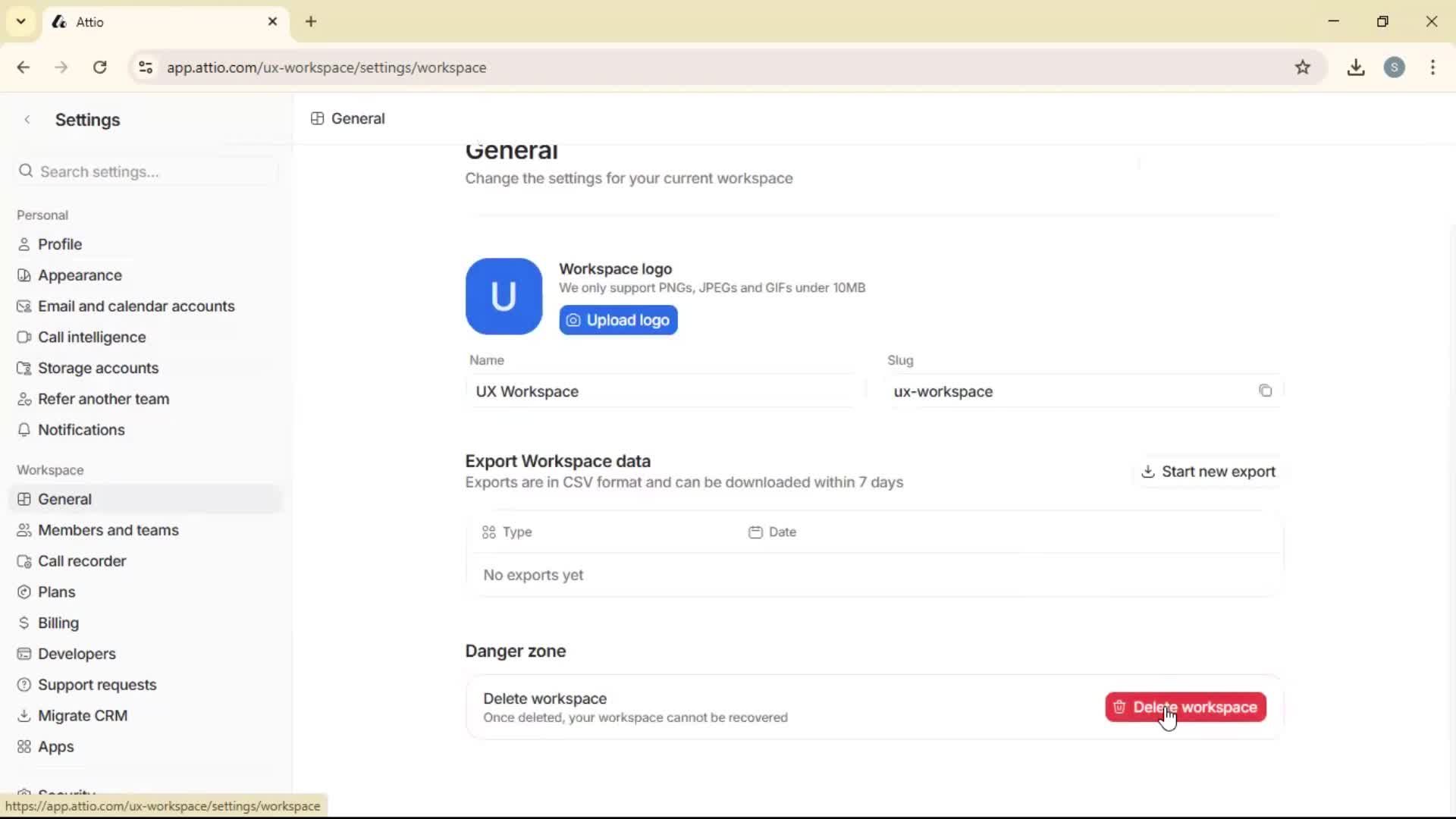Screen dimensions: 1456x819
Task: Select the Call intelligence settings icon
Action: pyautogui.click(x=24, y=337)
